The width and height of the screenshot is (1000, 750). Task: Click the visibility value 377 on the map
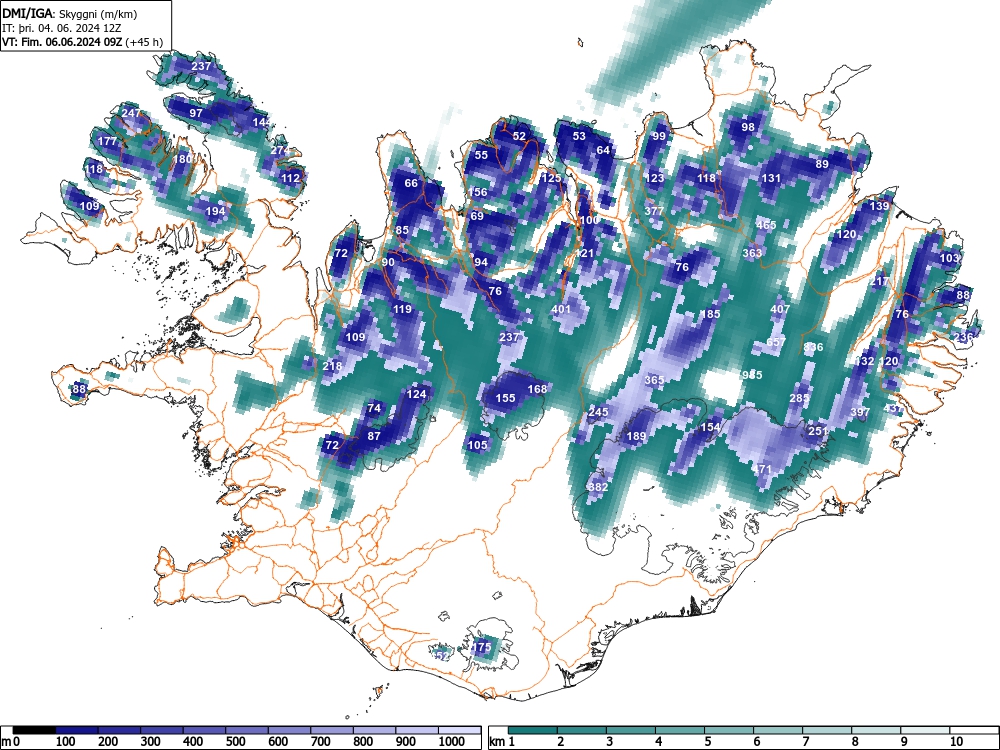654,211
